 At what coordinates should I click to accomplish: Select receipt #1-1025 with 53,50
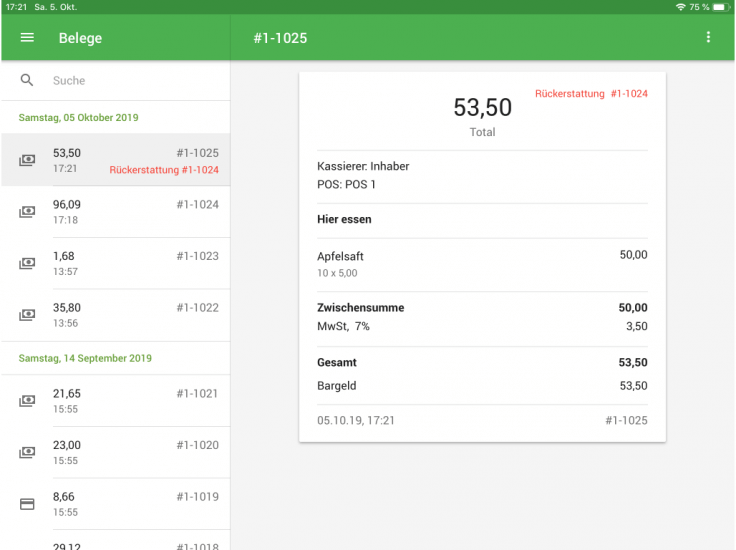(115, 160)
